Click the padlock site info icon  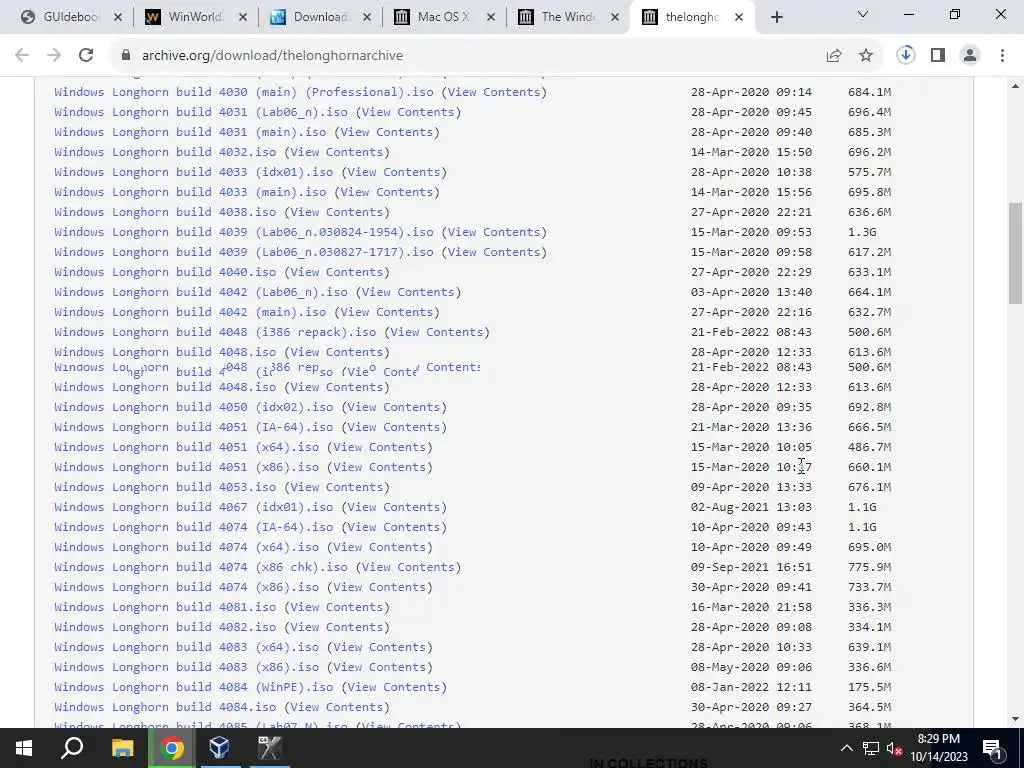pyautogui.click(x=126, y=56)
